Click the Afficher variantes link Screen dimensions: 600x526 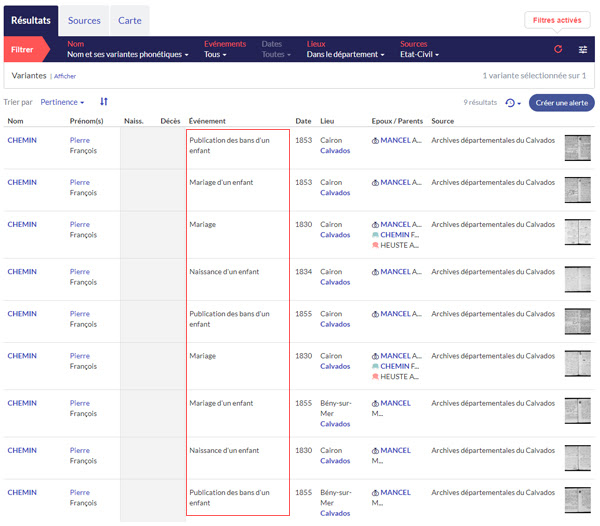[65, 76]
